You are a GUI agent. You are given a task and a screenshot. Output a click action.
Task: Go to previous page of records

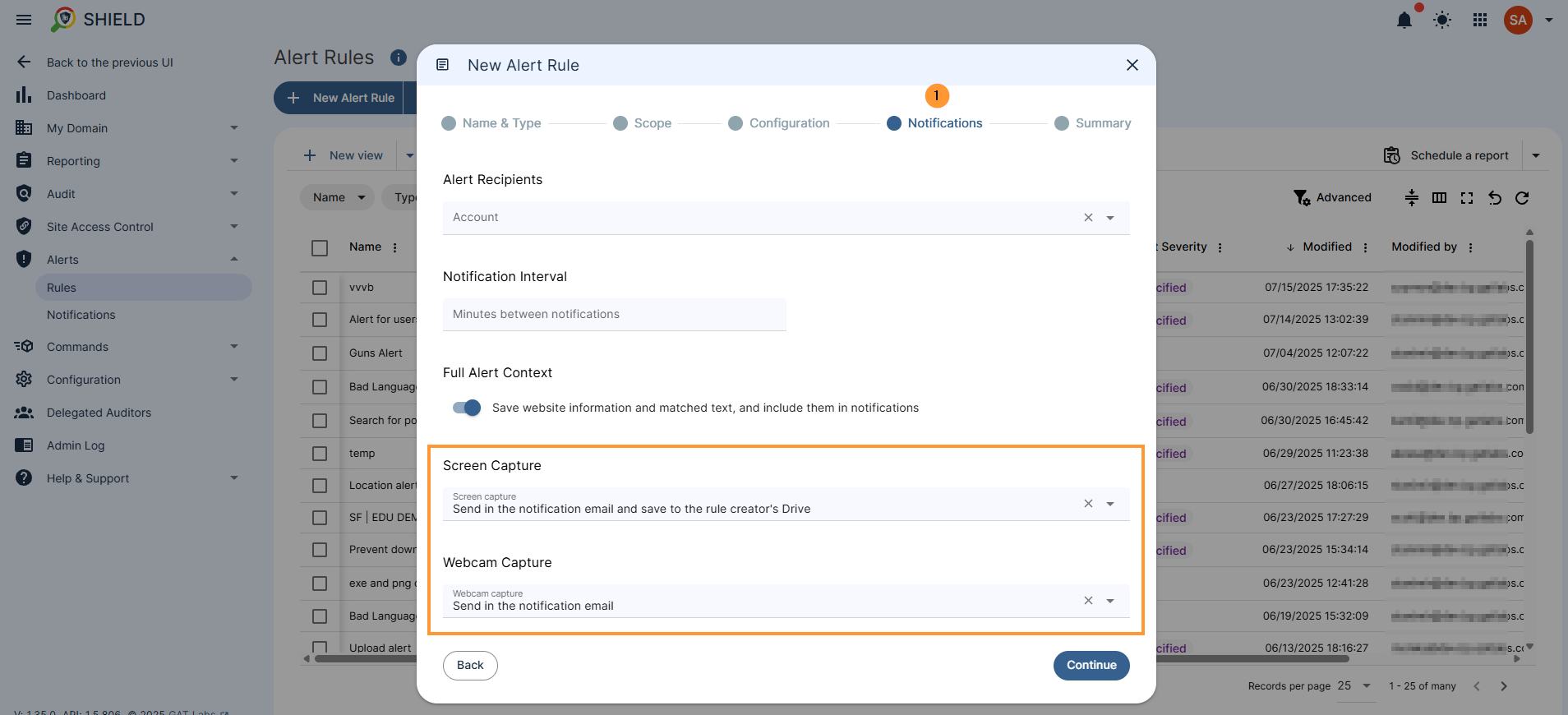pos(1477,686)
